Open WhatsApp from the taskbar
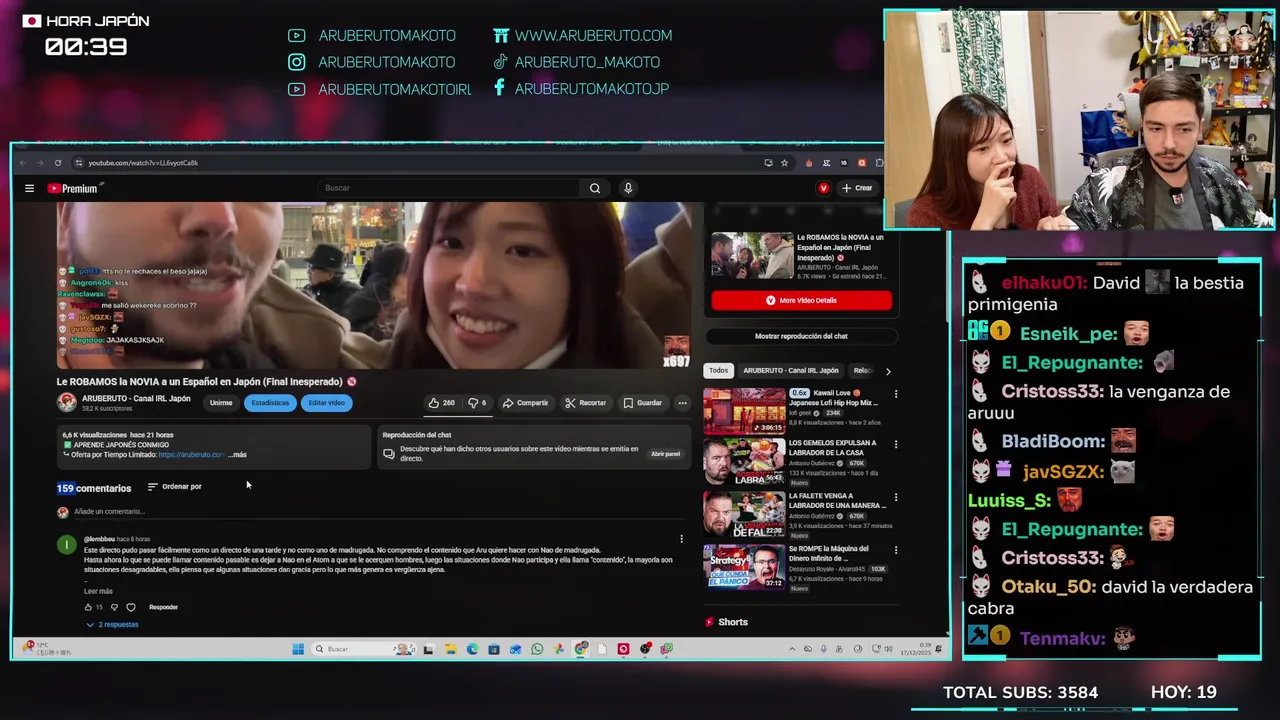This screenshot has width=1280, height=720. click(x=537, y=649)
